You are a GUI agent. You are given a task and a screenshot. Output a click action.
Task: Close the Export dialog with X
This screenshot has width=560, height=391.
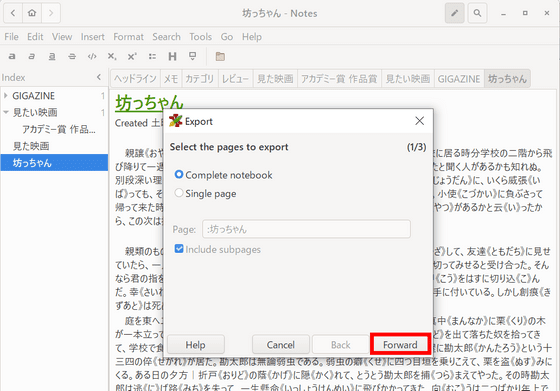click(x=420, y=121)
